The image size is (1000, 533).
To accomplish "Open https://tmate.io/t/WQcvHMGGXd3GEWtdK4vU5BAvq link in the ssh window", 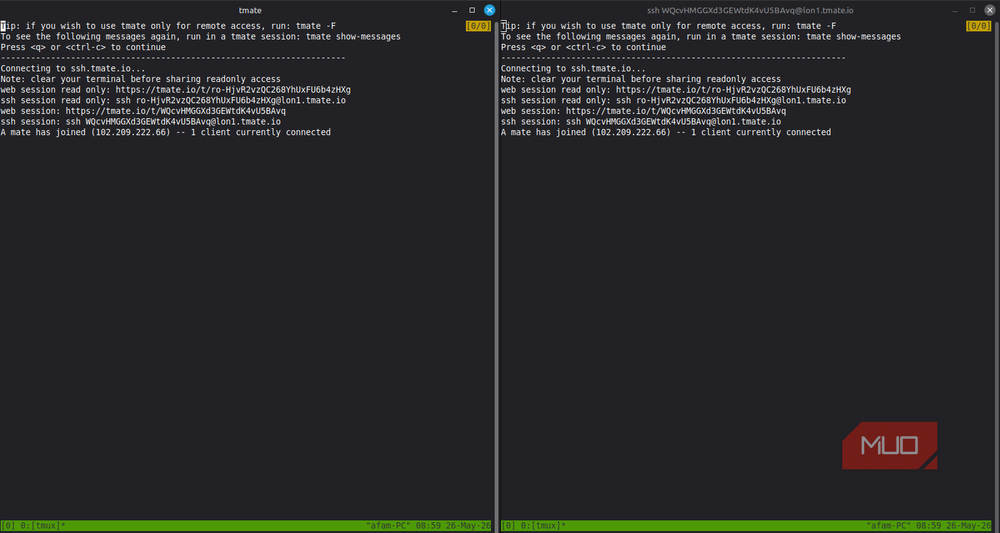I will coord(676,111).
